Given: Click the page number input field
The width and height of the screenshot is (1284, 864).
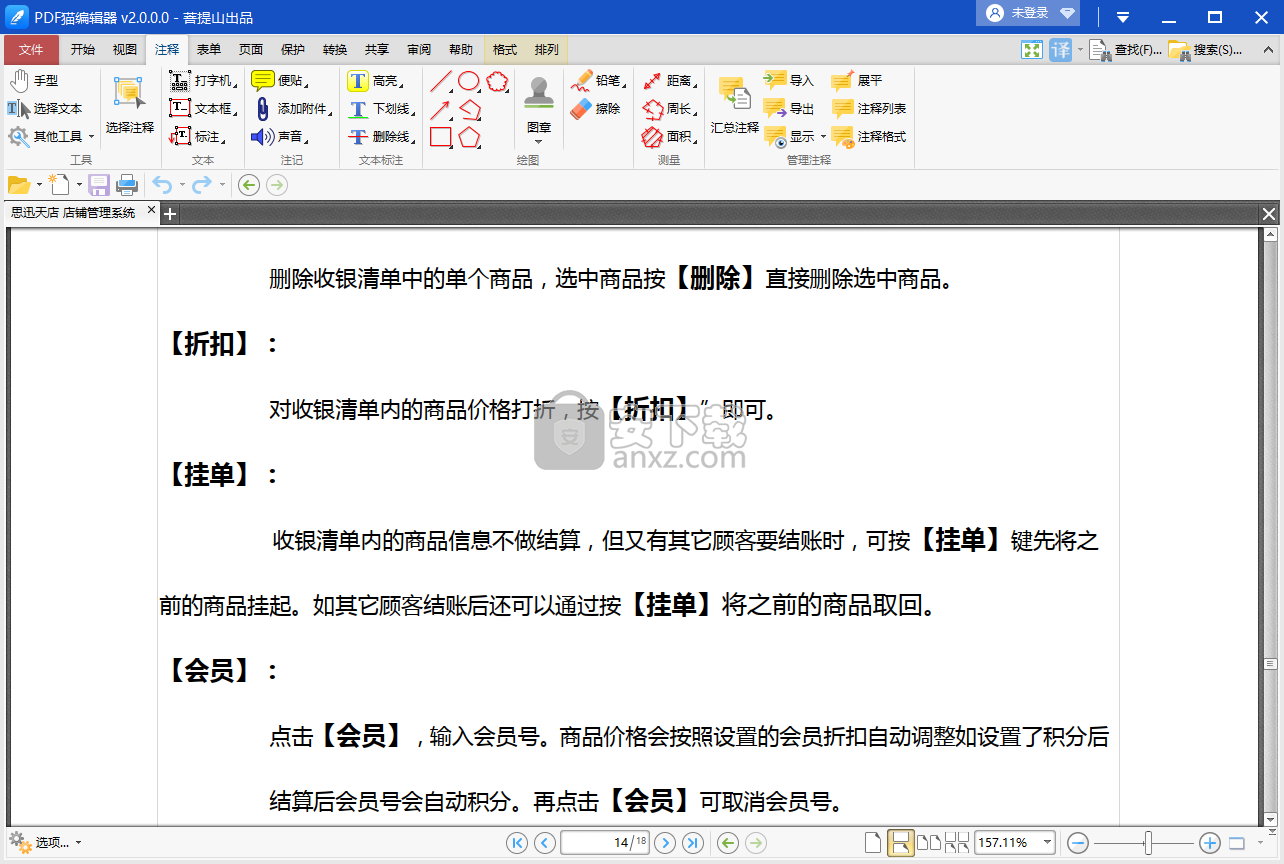Looking at the screenshot, I should 605,843.
